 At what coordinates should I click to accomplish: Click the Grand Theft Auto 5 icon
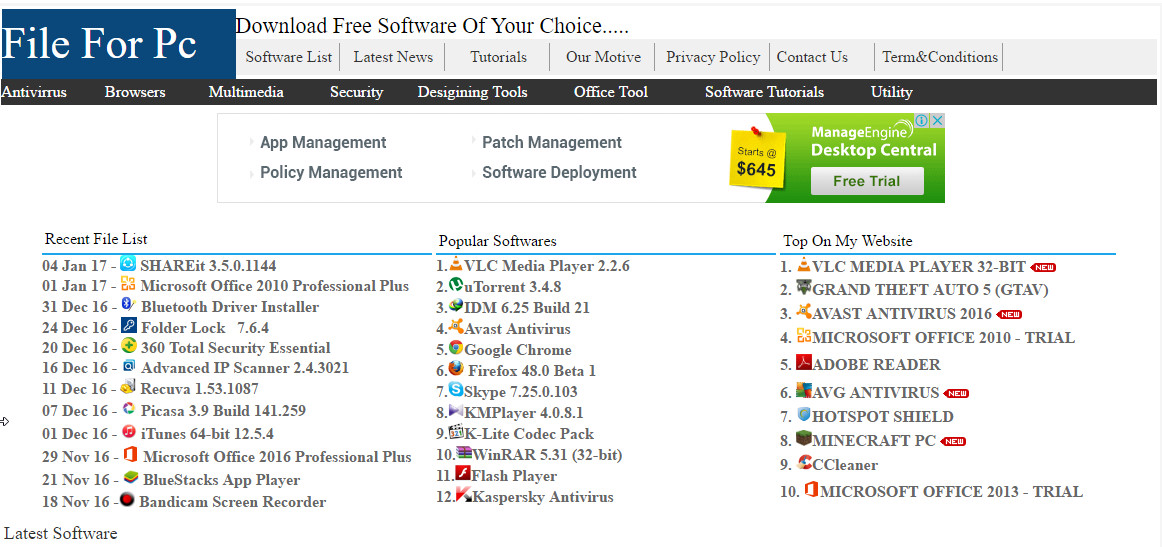pyautogui.click(x=804, y=287)
